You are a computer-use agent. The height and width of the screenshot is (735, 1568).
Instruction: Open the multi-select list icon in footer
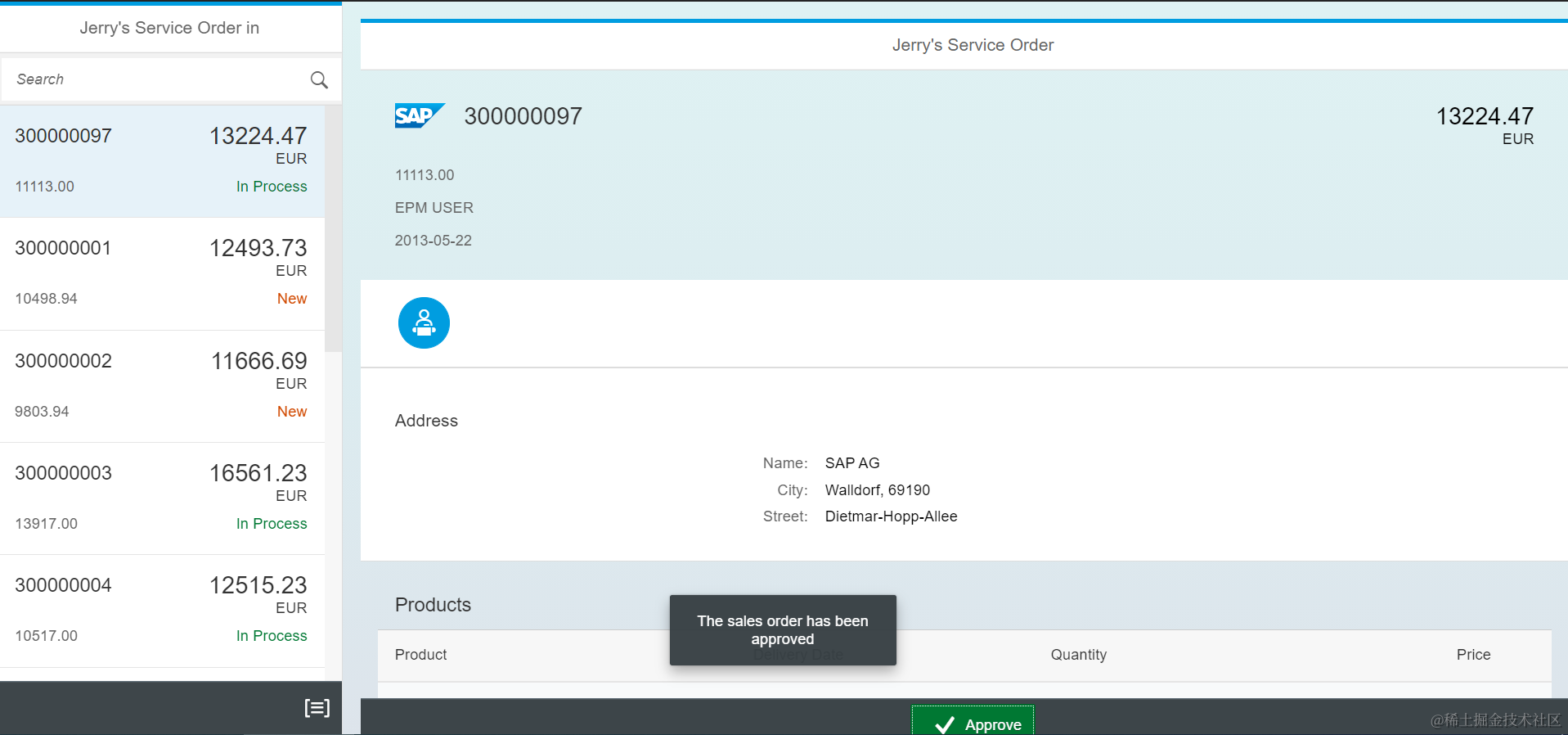point(317,708)
